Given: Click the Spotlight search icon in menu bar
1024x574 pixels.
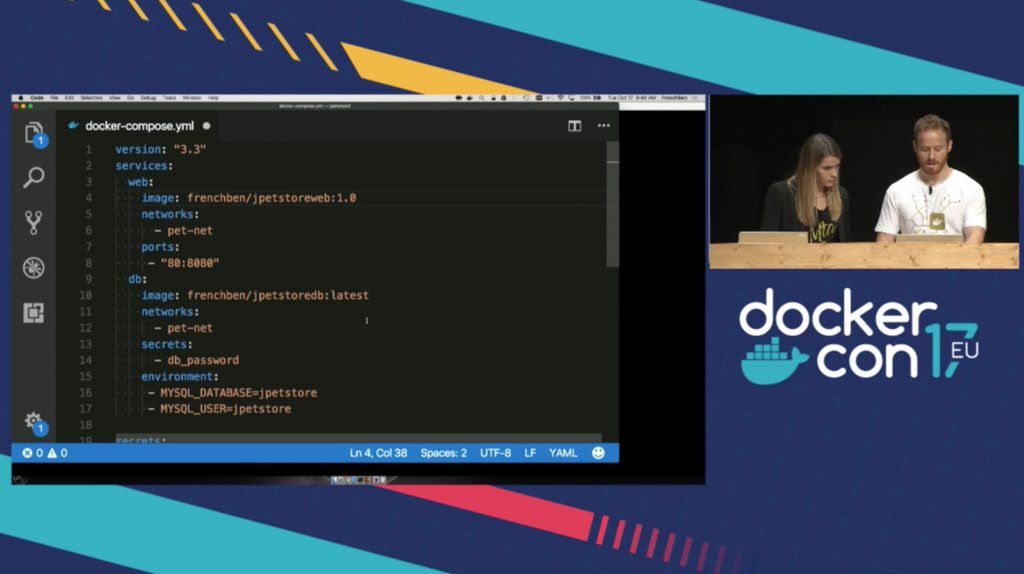Looking at the screenshot, I should coord(481,98).
